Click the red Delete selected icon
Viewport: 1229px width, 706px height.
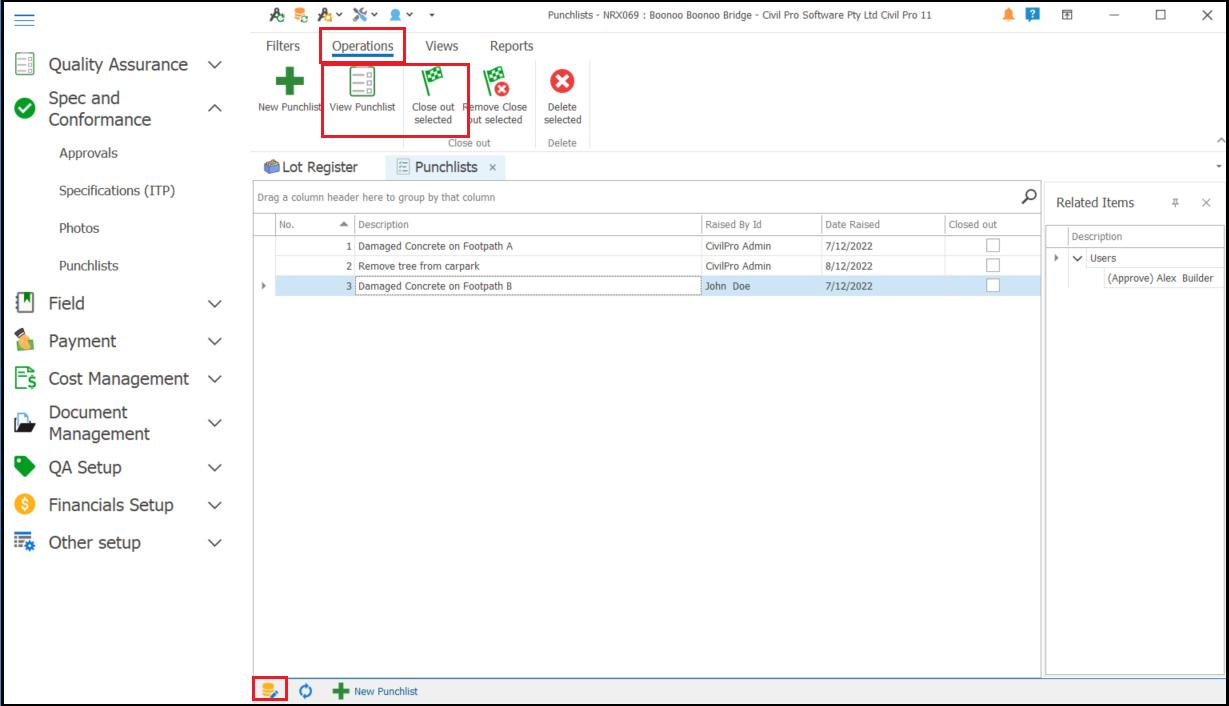point(562,81)
